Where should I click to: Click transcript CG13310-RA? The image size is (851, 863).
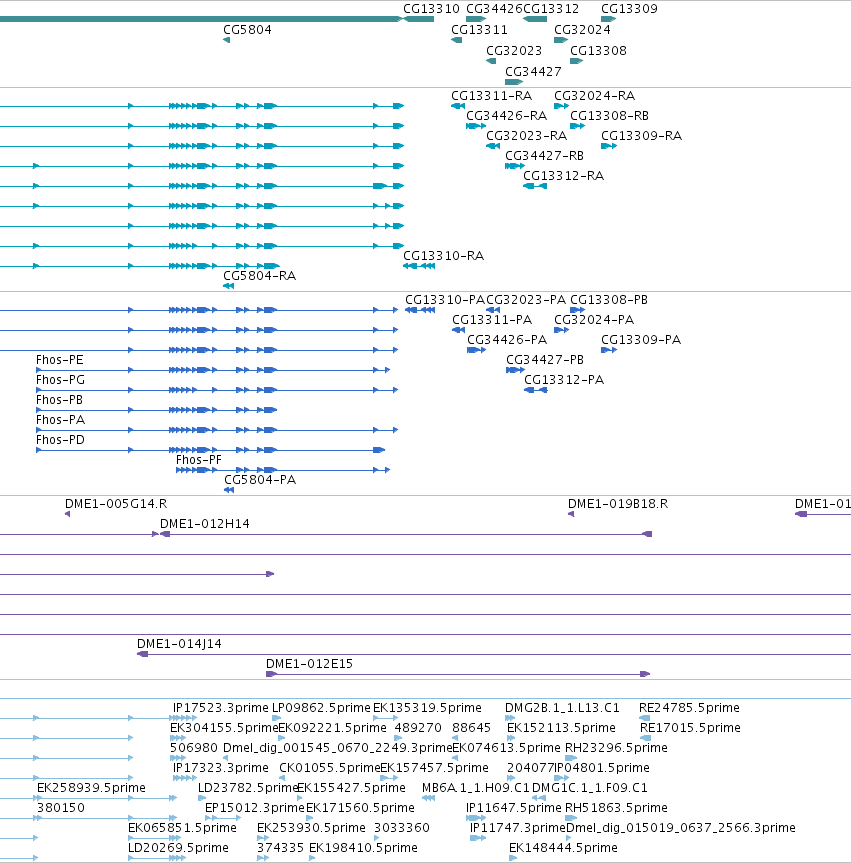pos(443,256)
